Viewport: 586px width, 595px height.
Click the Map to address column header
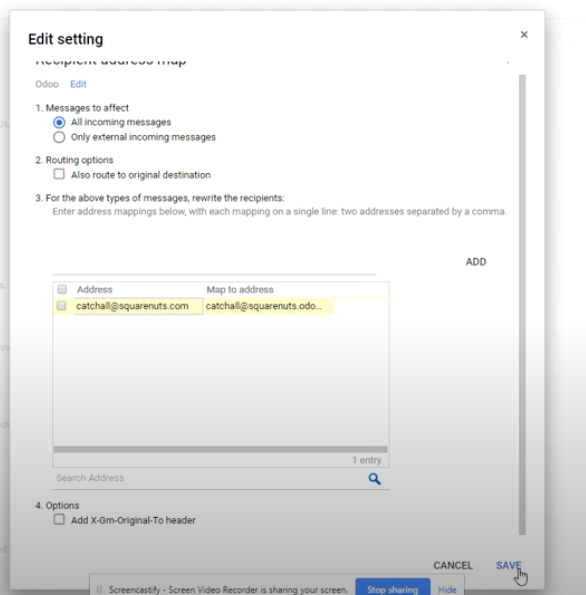240,290
